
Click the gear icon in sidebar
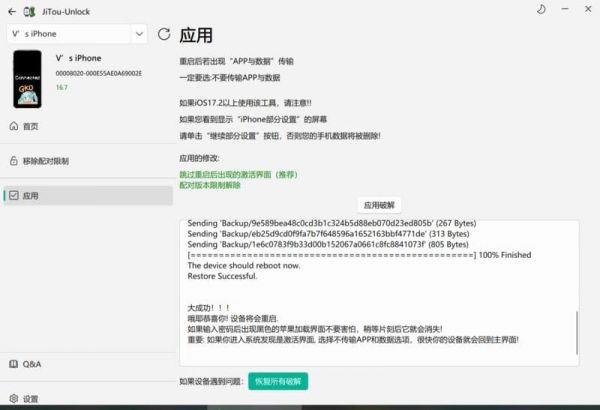tap(14, 399)
